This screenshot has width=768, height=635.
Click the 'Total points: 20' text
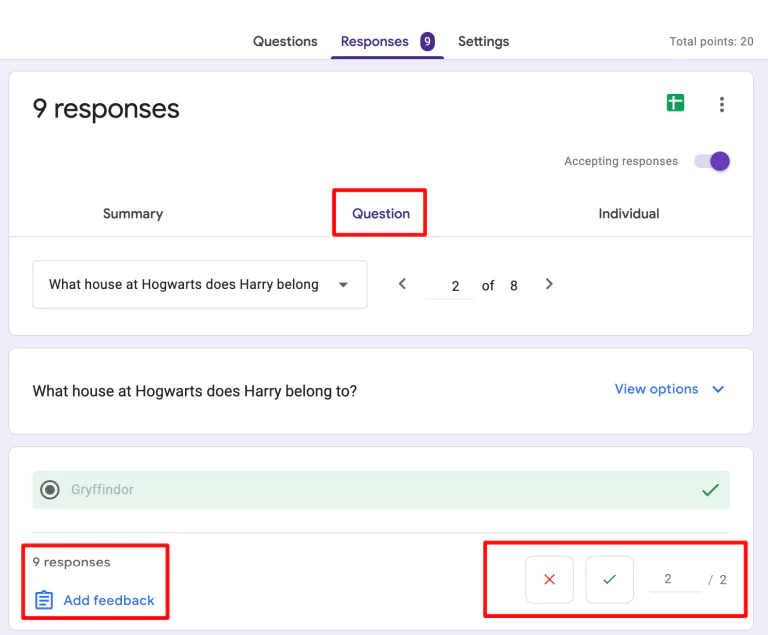[x=711, y=42]
